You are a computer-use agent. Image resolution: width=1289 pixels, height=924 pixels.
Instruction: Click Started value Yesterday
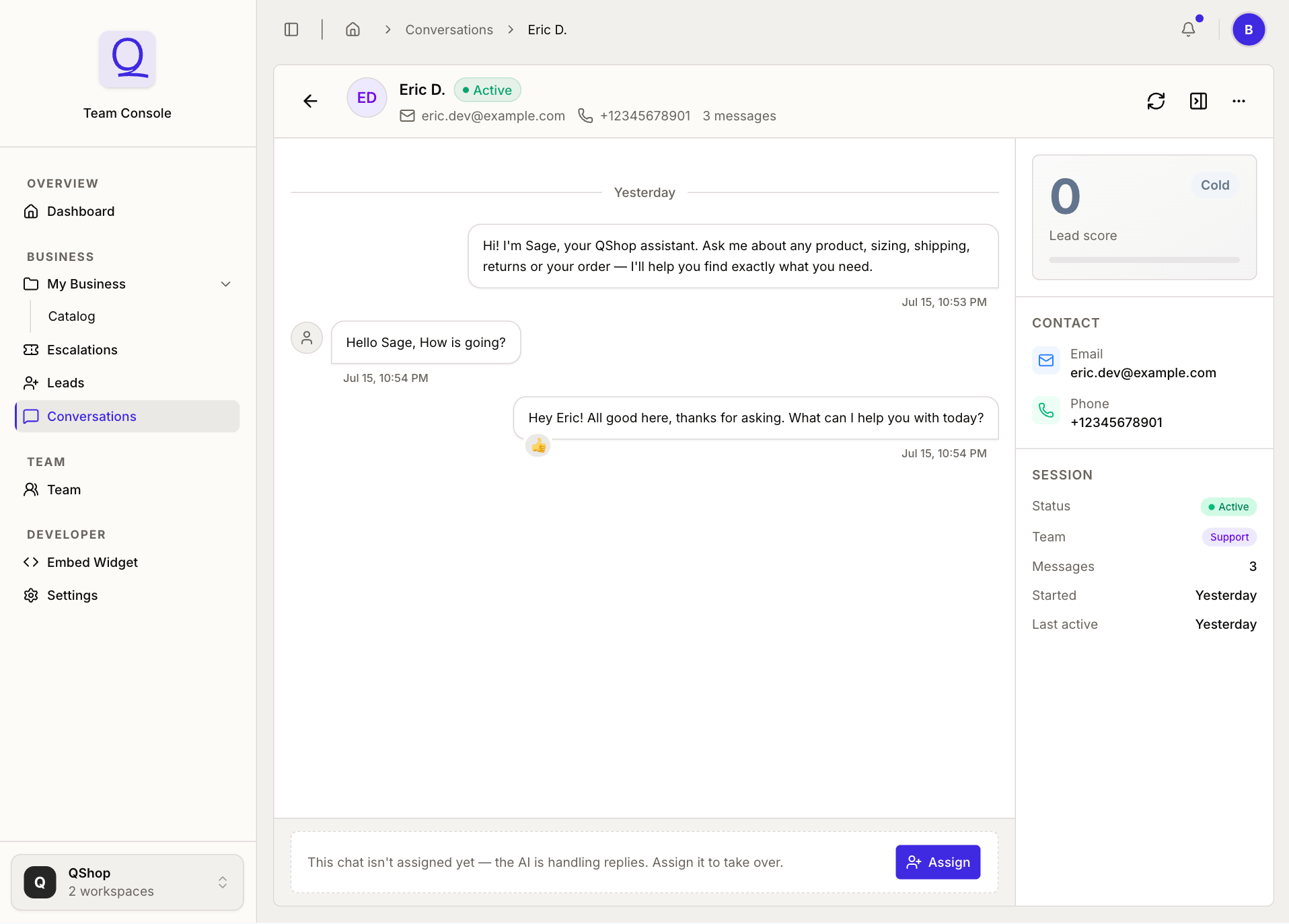(1226, 595)
